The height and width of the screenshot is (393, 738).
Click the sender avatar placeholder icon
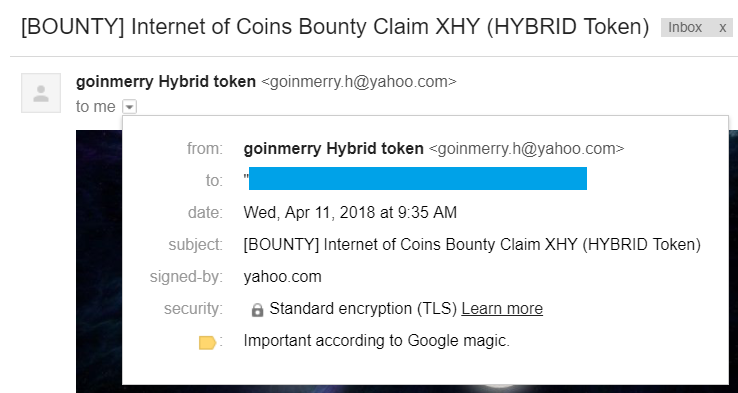[x=41, y=93]
